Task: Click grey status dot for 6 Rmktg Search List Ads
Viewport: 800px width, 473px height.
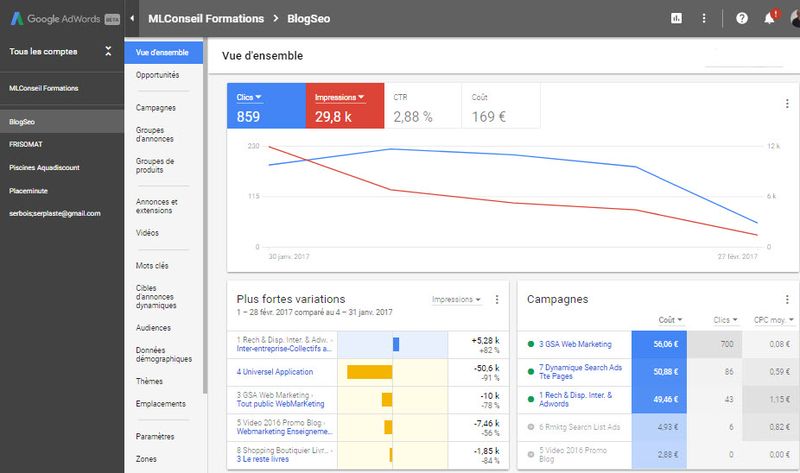Action: click(x=531, y=427)
